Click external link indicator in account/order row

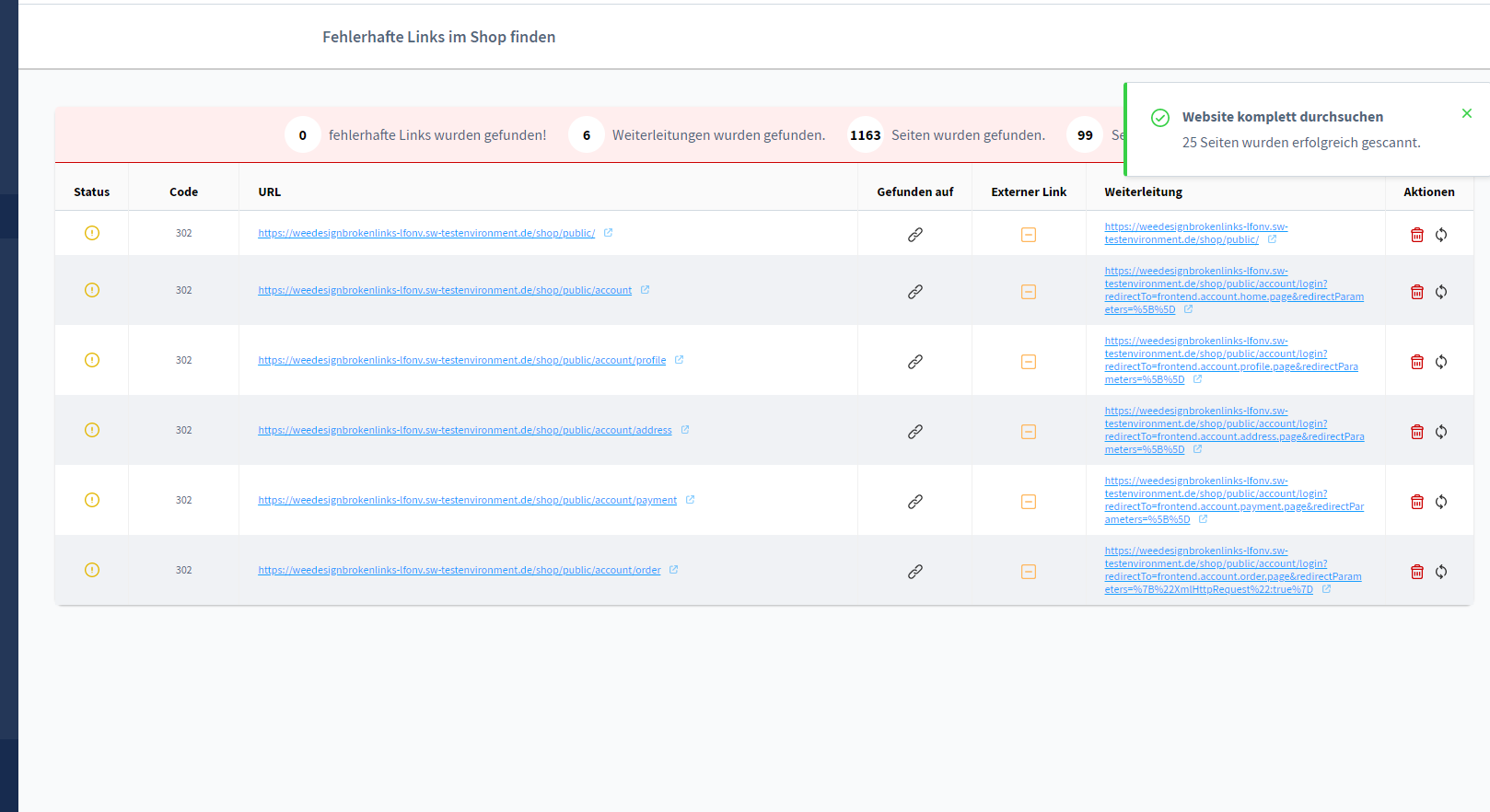[x=1029, y=572]
